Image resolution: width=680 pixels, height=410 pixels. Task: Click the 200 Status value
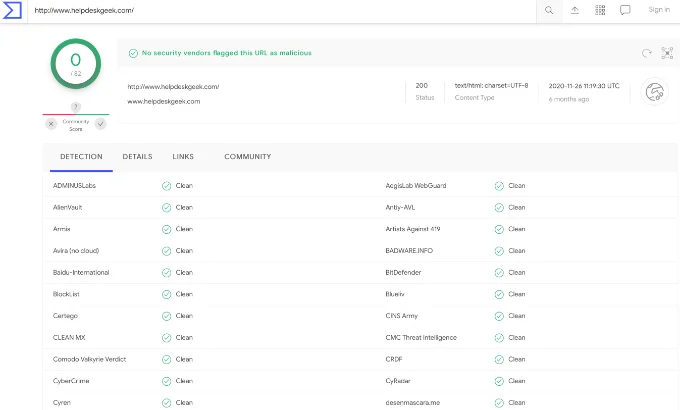(422, 85)
